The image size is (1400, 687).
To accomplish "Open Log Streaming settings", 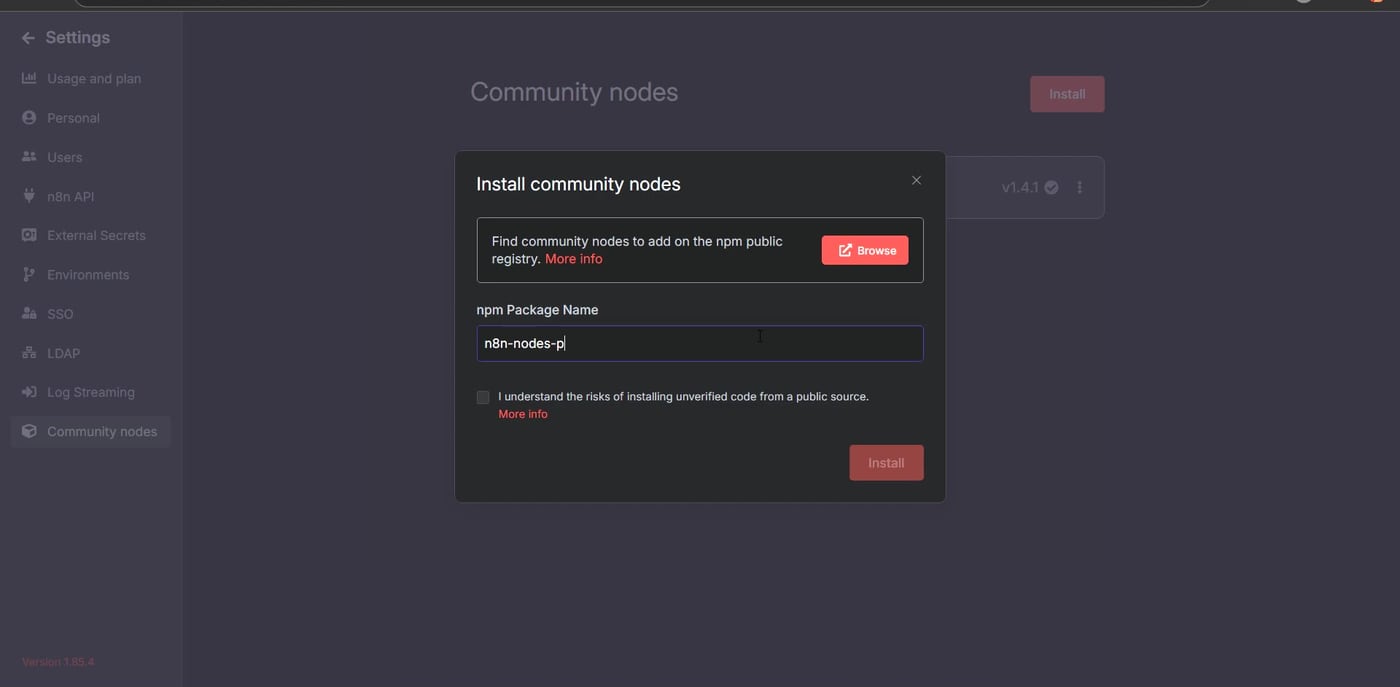I will [91, 392].
